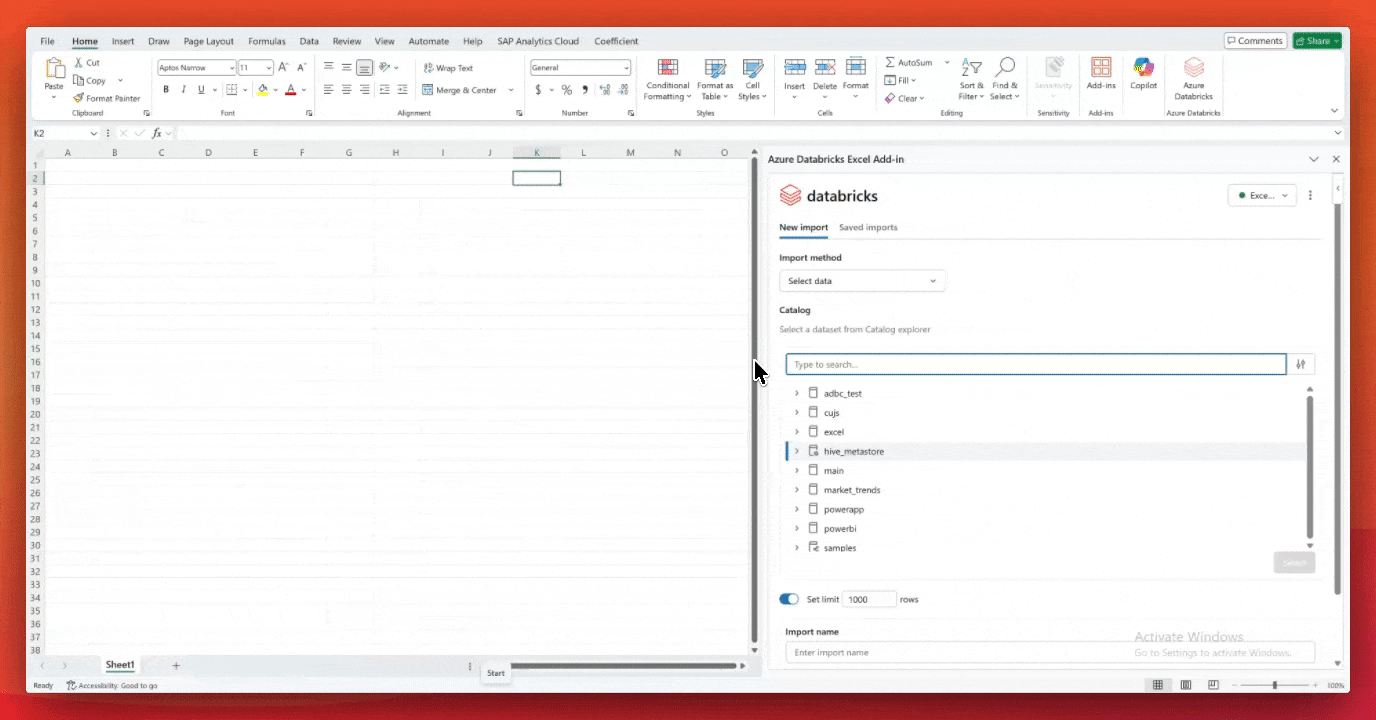
Task: Launch Copilot from the ribbon
Action: coord(1143,68)
